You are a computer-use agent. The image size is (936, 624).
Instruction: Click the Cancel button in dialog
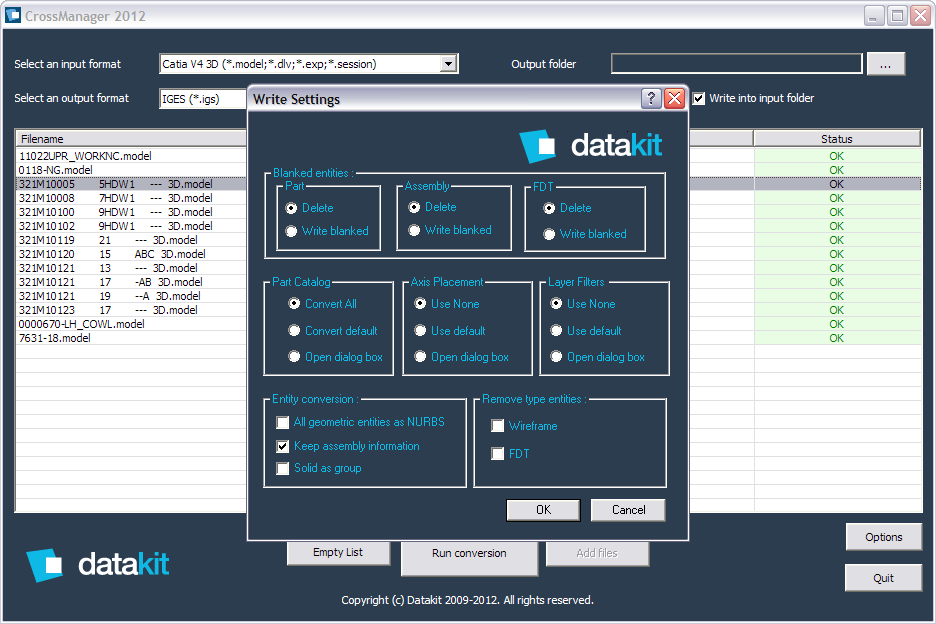628,510
